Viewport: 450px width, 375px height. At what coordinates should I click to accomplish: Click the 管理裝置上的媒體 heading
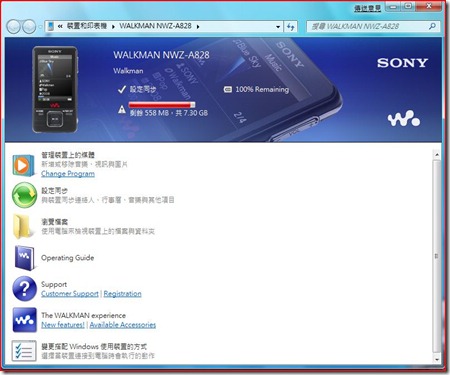click(x=68, y=155)
